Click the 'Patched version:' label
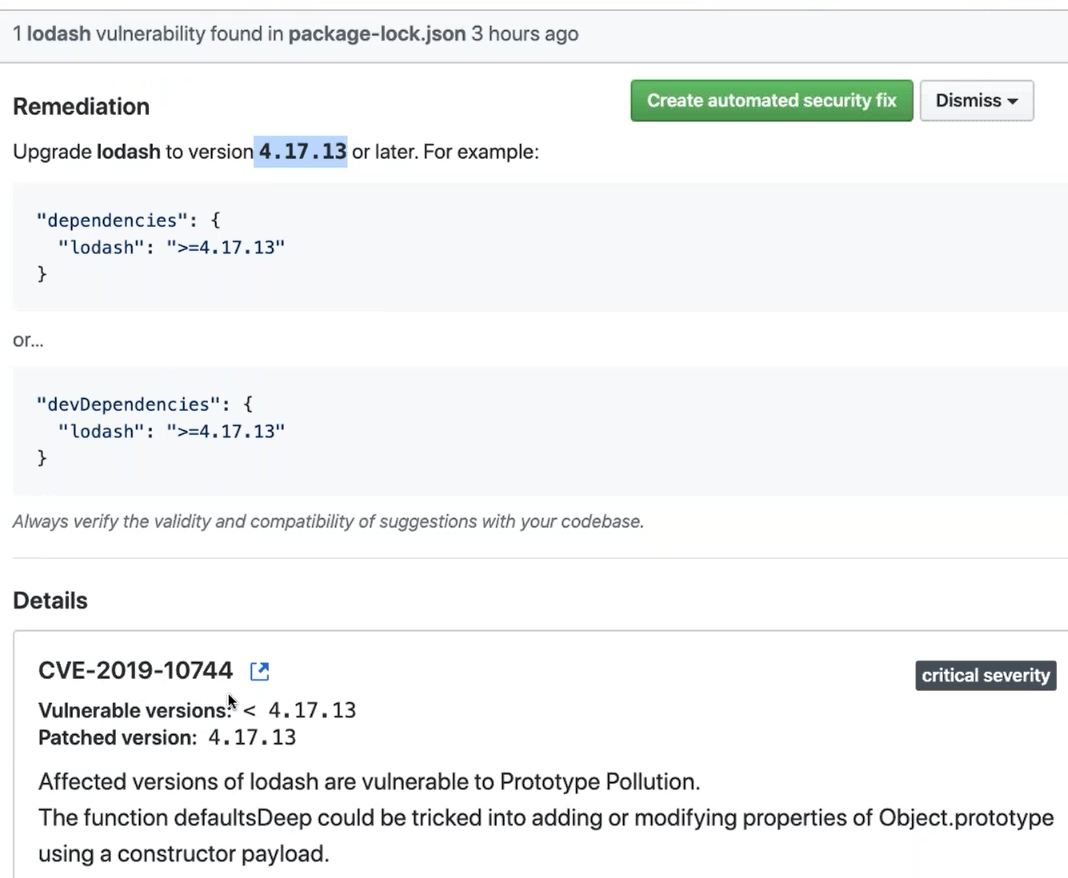This screenshot has height=878, width=1068. click(x=118, y=738)
